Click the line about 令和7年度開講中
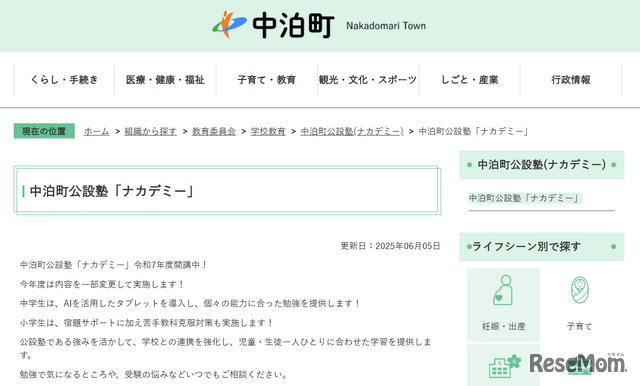Screen dimensions: 640x386 pyautogui.click(x=114, y=265)
